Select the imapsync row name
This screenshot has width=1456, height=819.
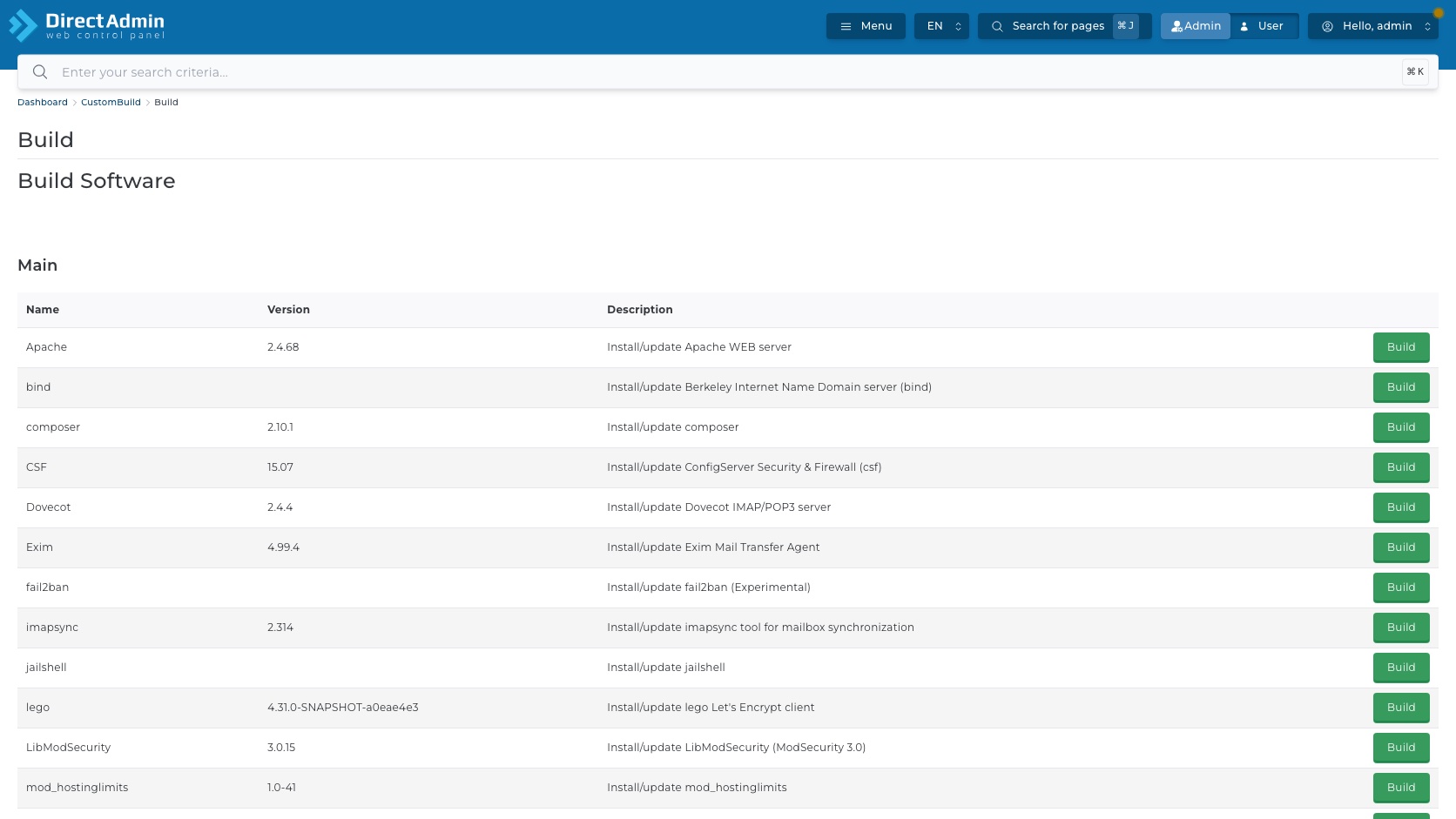(52, 628)
